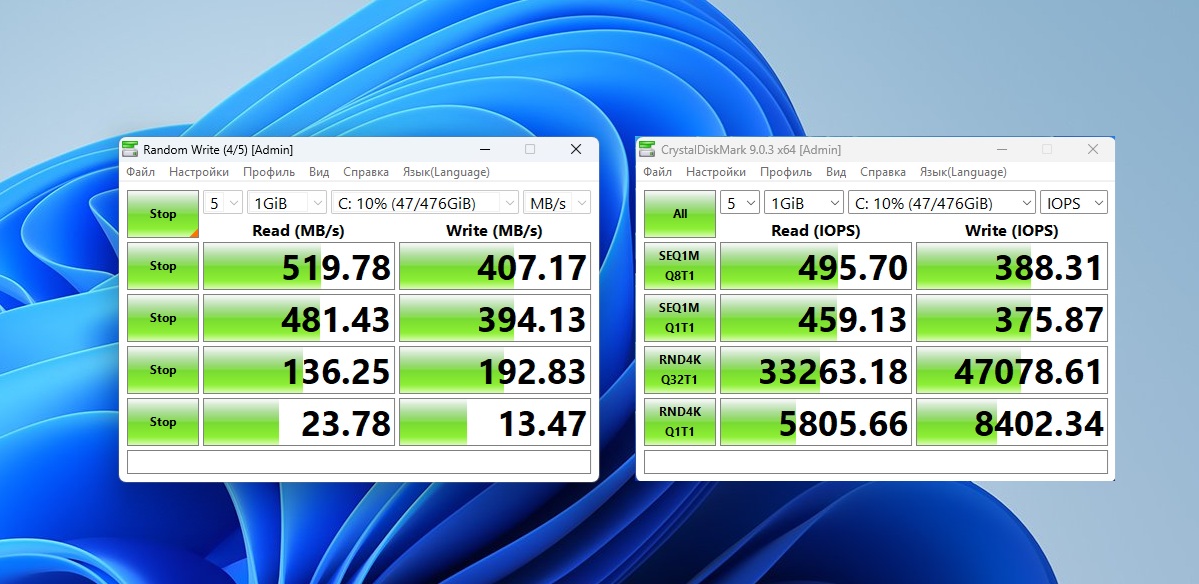Click the 519.78 read result
Viewport: 1199px width, 584px height.
point(299,266)
